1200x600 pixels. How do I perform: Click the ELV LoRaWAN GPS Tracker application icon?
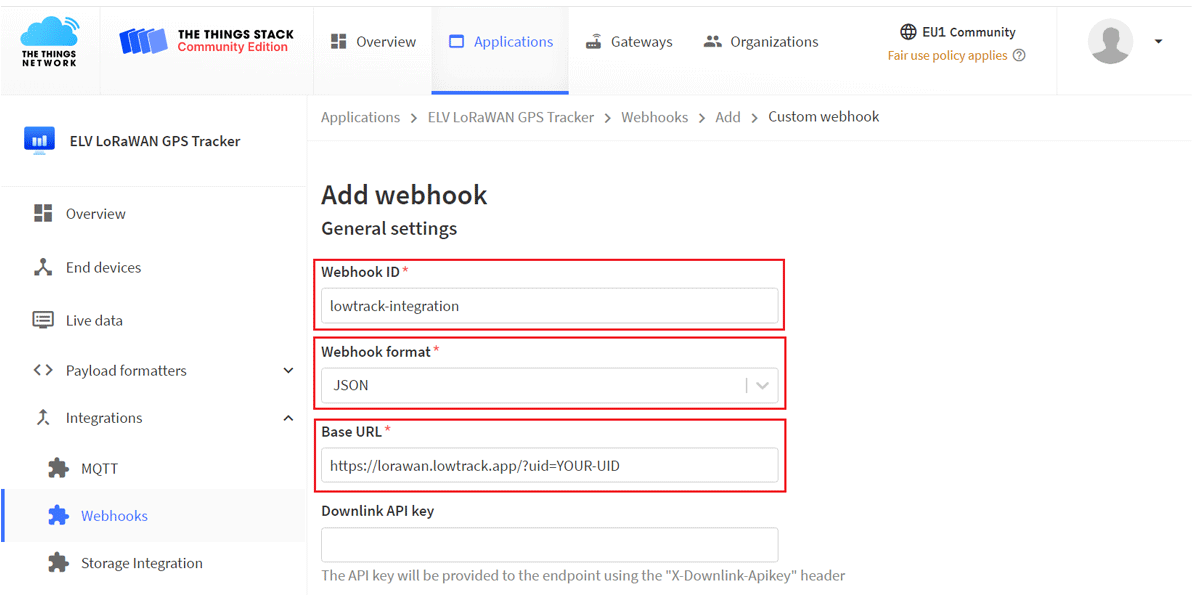[40, 141]
